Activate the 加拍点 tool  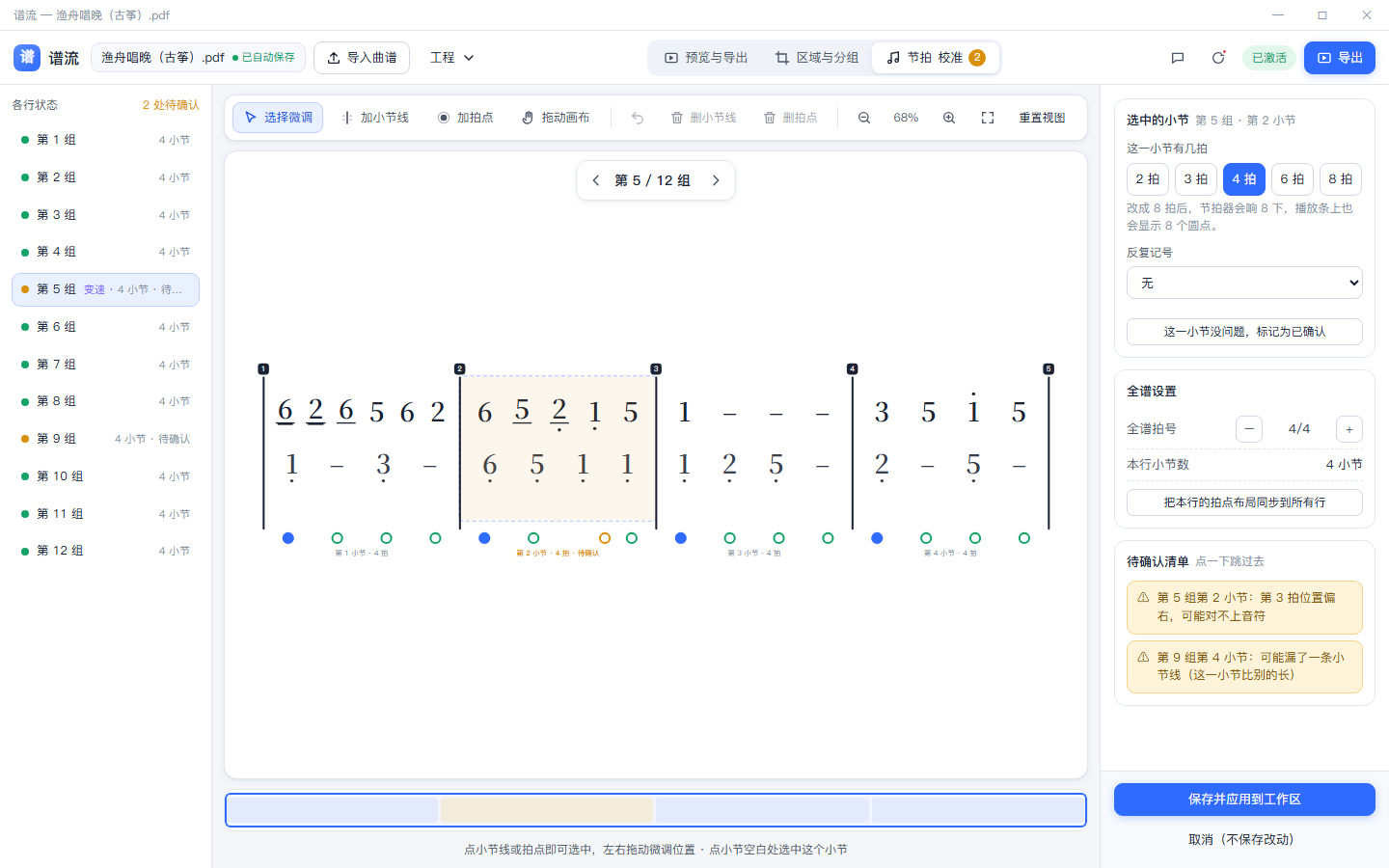click(465, 118)
